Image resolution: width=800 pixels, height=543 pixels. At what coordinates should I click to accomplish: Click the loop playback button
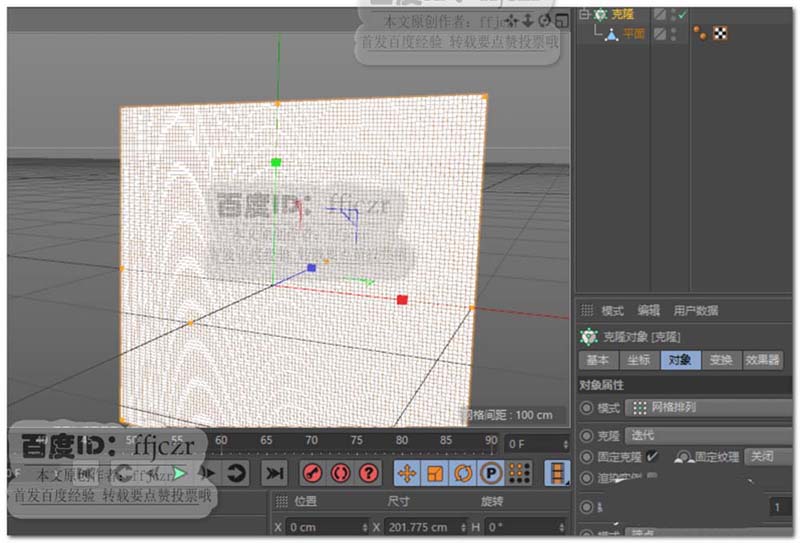point(236,474)
